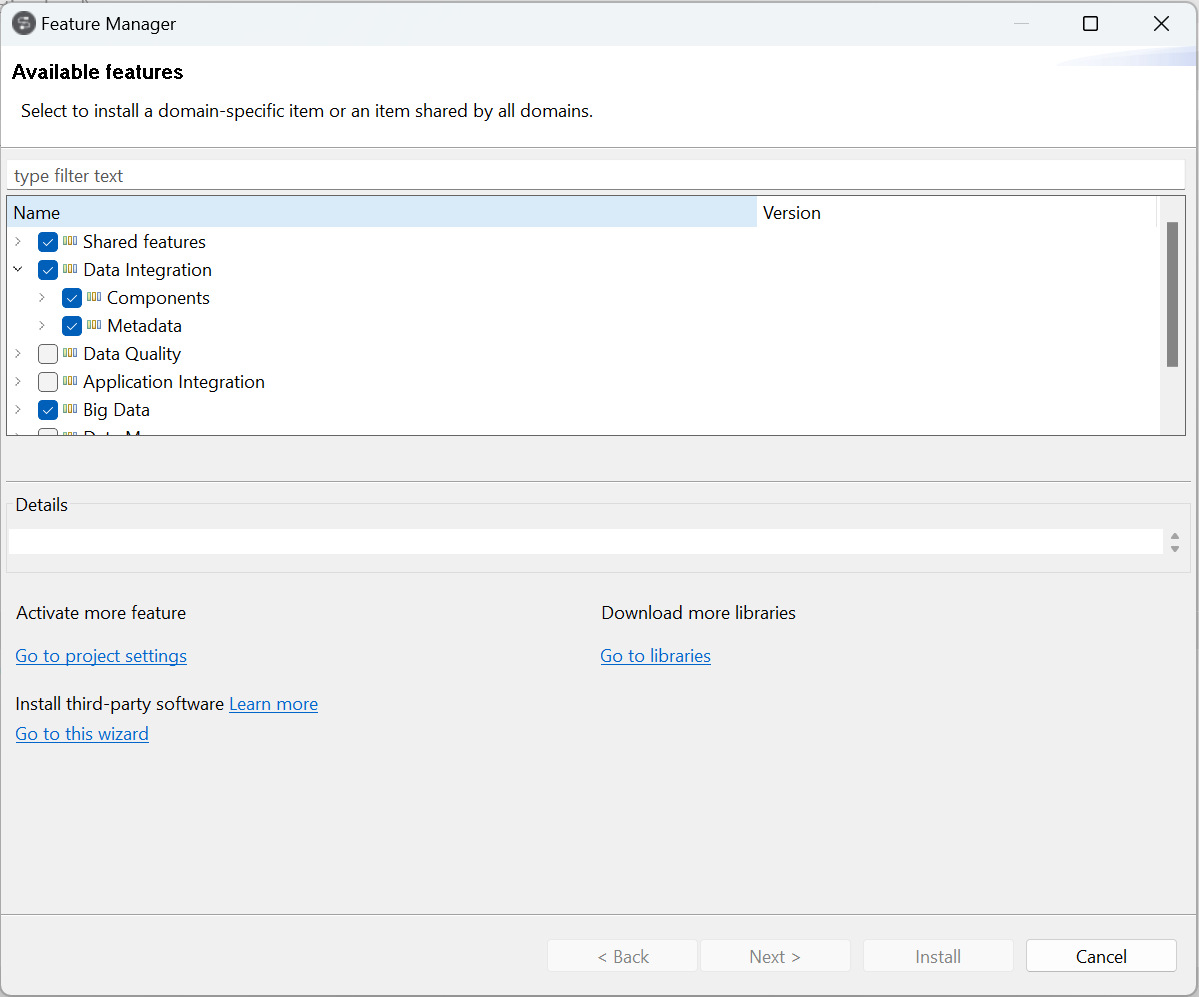Click the Version column header

click(x=791, y=212)
